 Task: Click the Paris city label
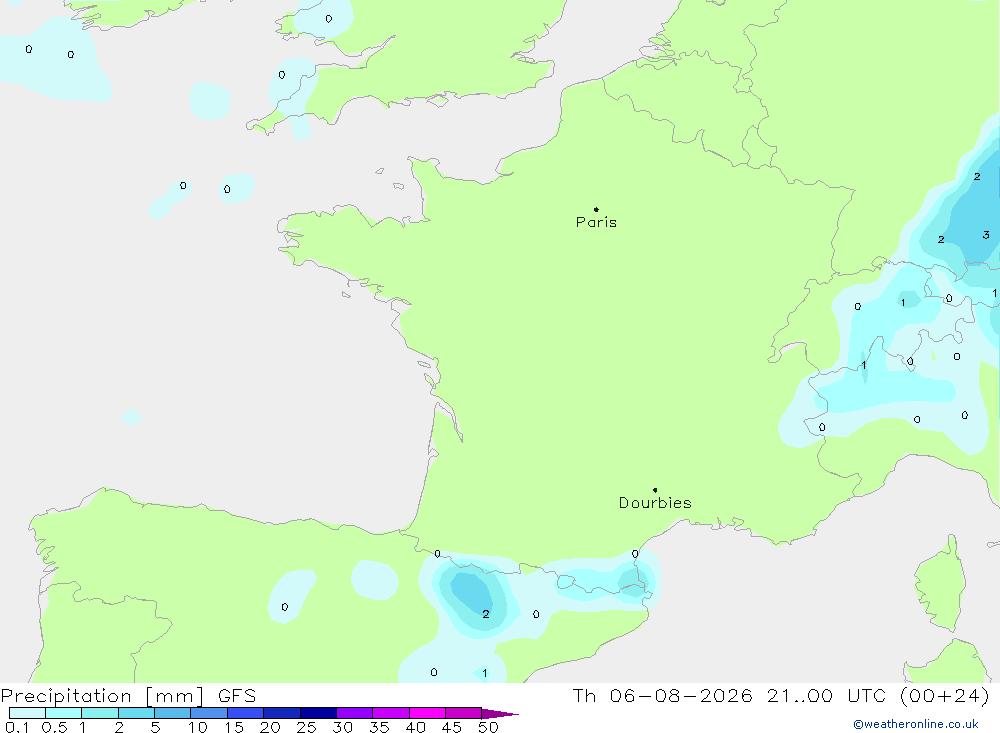pyautogui.click(x=596, y=222)
